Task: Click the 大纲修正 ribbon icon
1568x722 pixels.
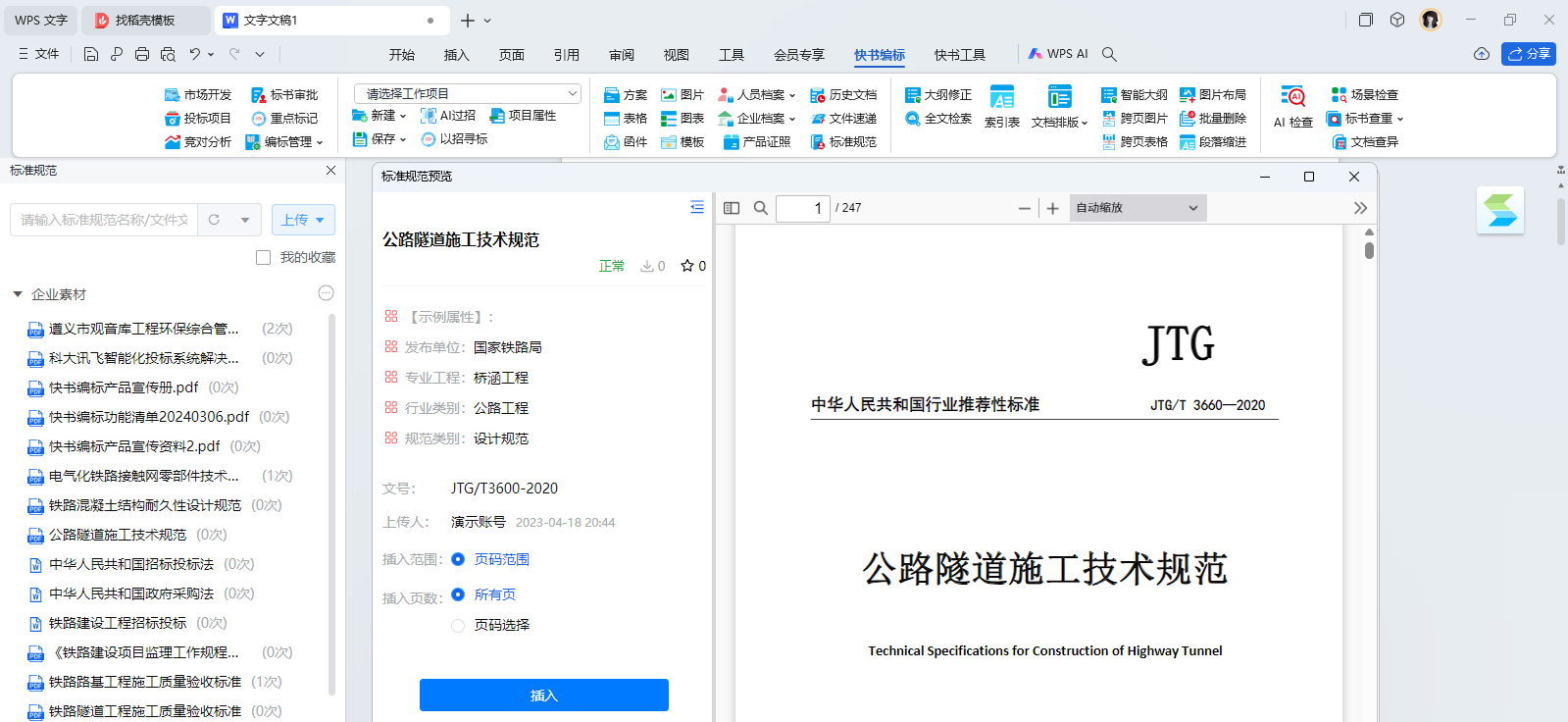Action: click(x=938, y=95)
